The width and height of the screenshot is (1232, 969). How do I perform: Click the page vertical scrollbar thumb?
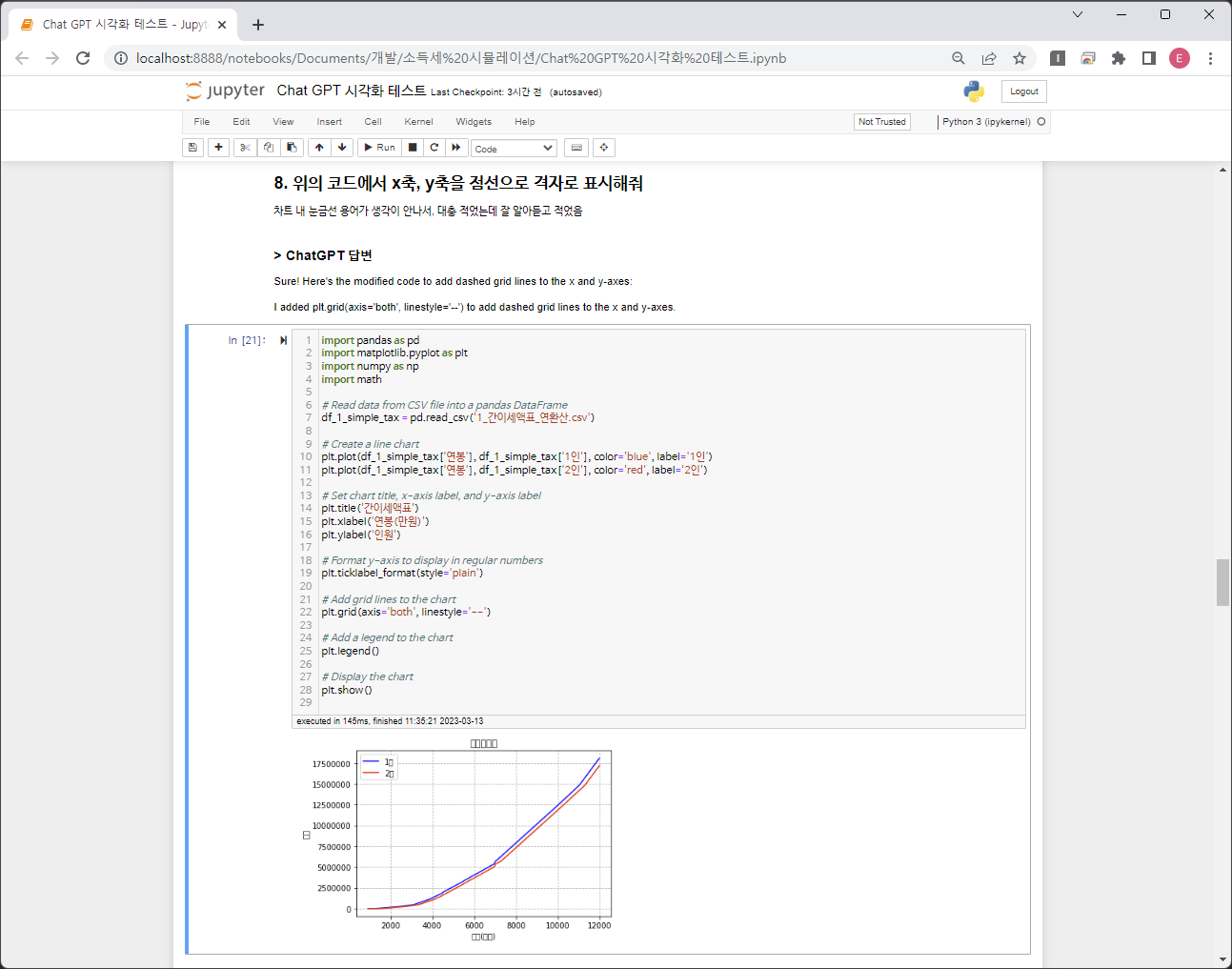[1222, 582]
